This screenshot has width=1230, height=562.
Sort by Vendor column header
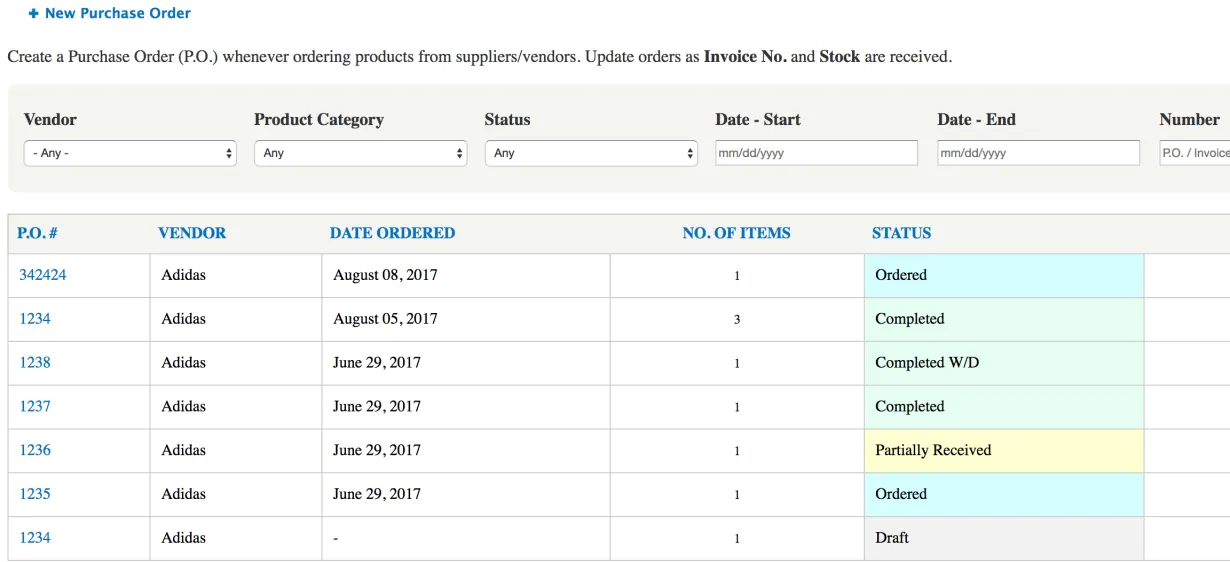(192, 233)
